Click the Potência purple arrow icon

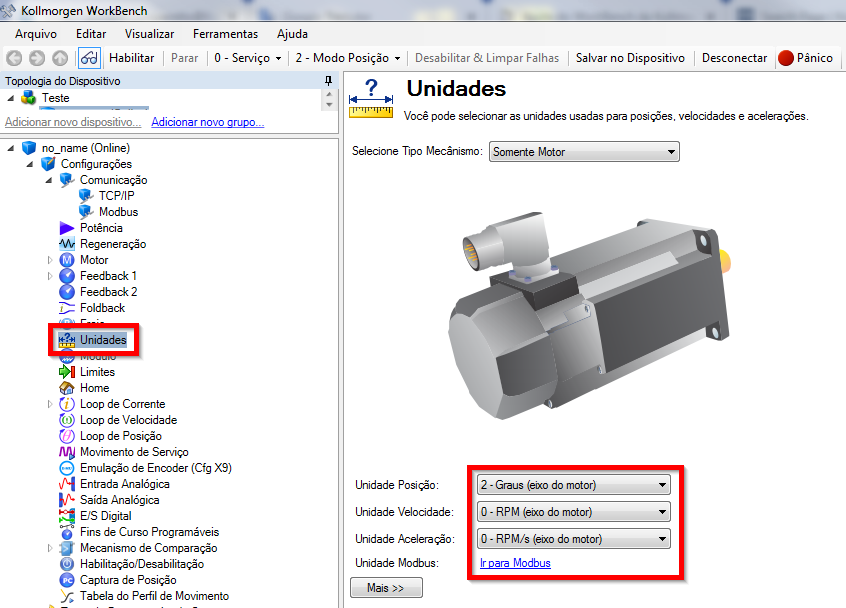[x=67, y=228]
